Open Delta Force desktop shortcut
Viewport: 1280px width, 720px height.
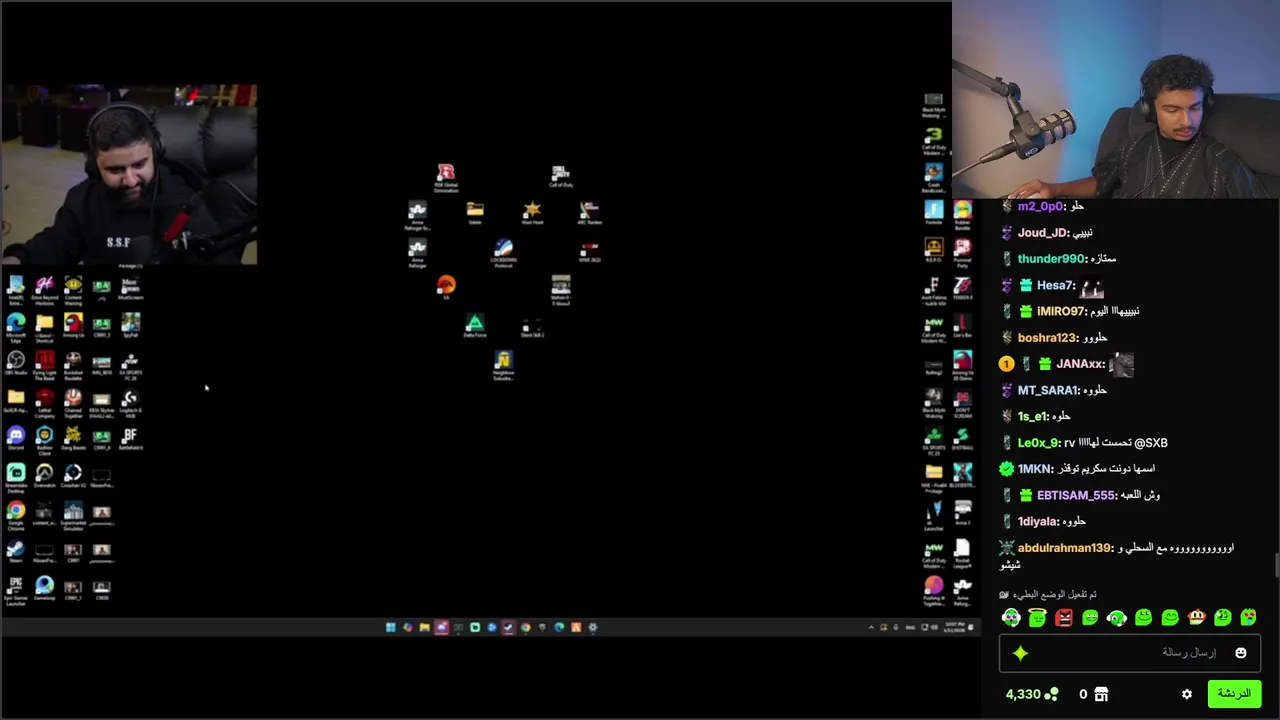474,326
